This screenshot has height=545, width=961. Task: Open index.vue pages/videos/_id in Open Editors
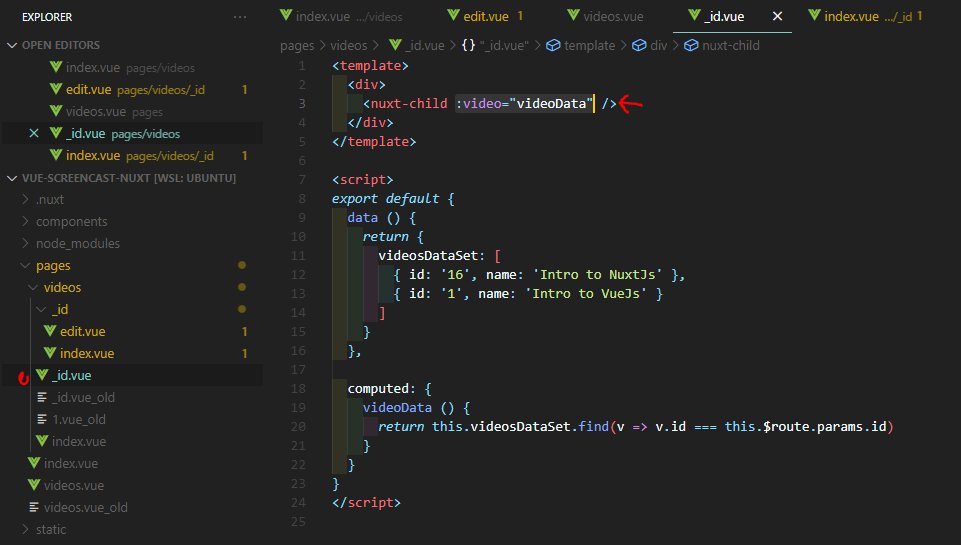pyautogui.click(x=132, y=156)
